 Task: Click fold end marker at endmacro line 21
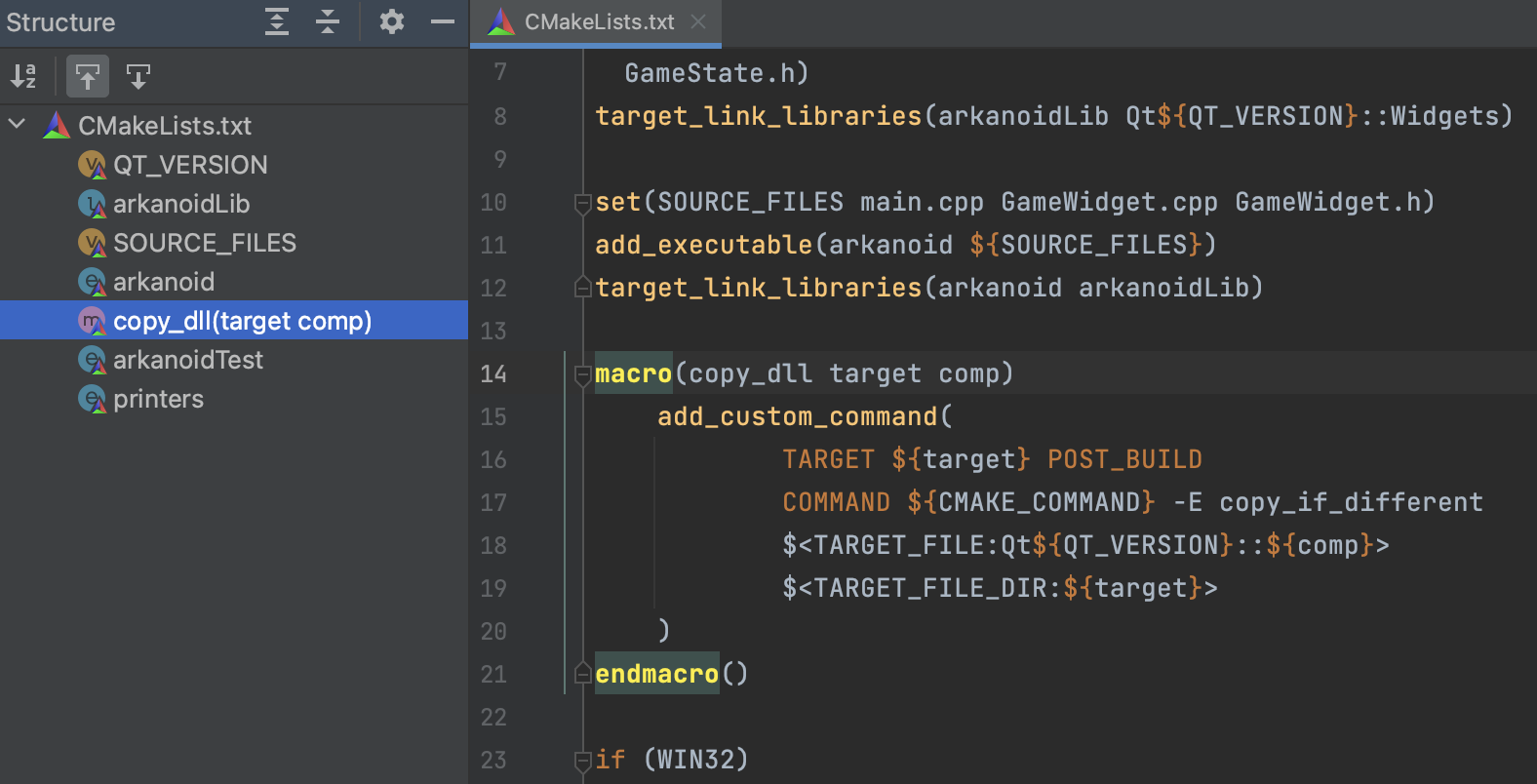tap(582, 673)
